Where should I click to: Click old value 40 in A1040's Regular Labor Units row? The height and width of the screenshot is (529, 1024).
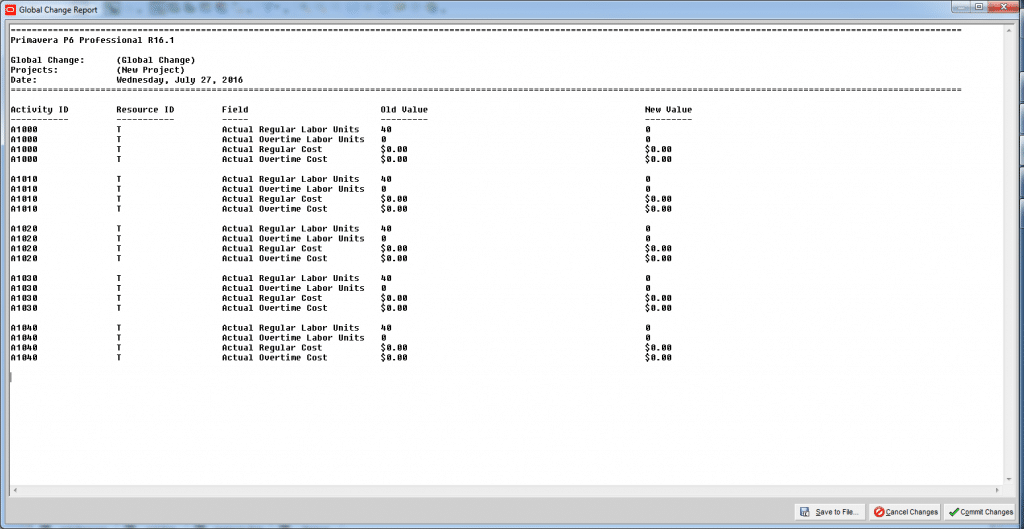point(386,328)
